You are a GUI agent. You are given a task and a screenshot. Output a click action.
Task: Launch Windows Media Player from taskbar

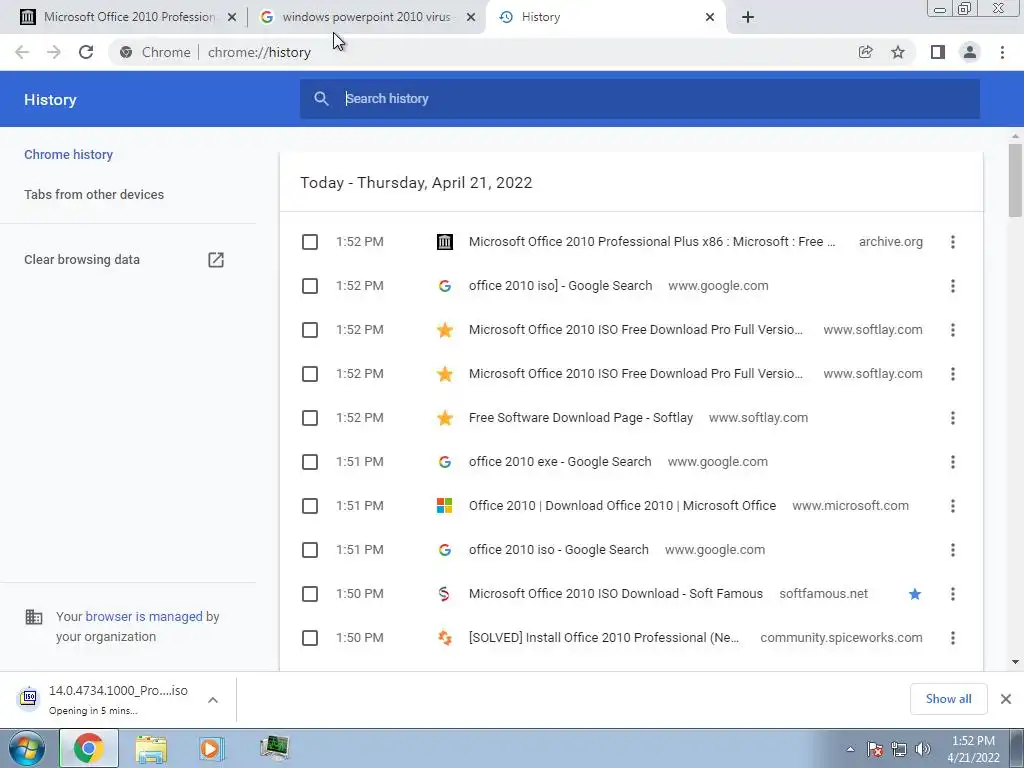(x=211, y=748)
